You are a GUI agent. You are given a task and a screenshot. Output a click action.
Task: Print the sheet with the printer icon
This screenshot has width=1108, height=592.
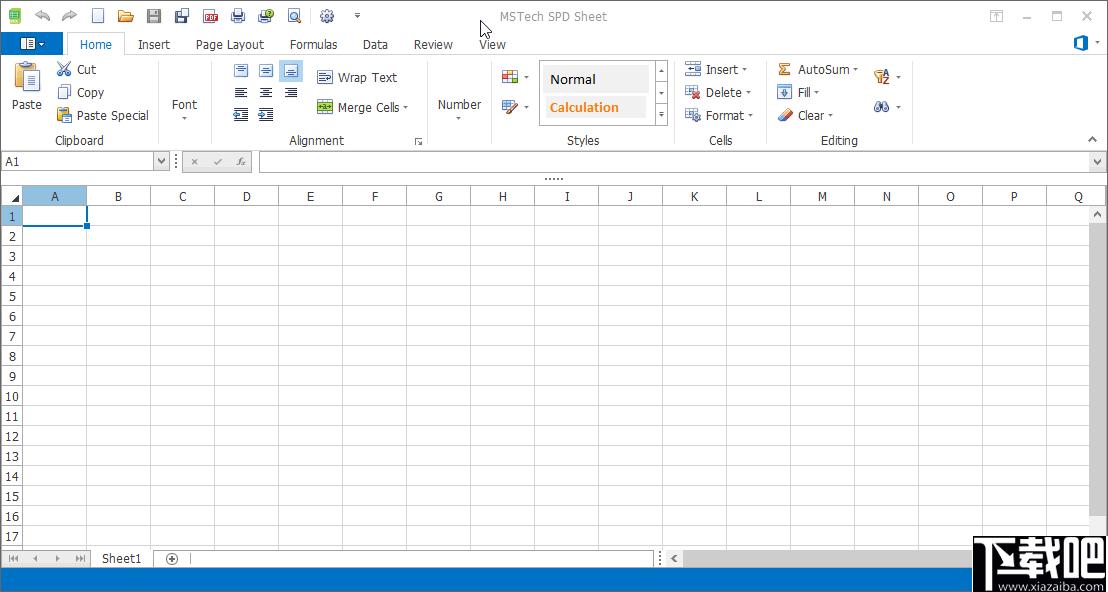pos(238,16)
